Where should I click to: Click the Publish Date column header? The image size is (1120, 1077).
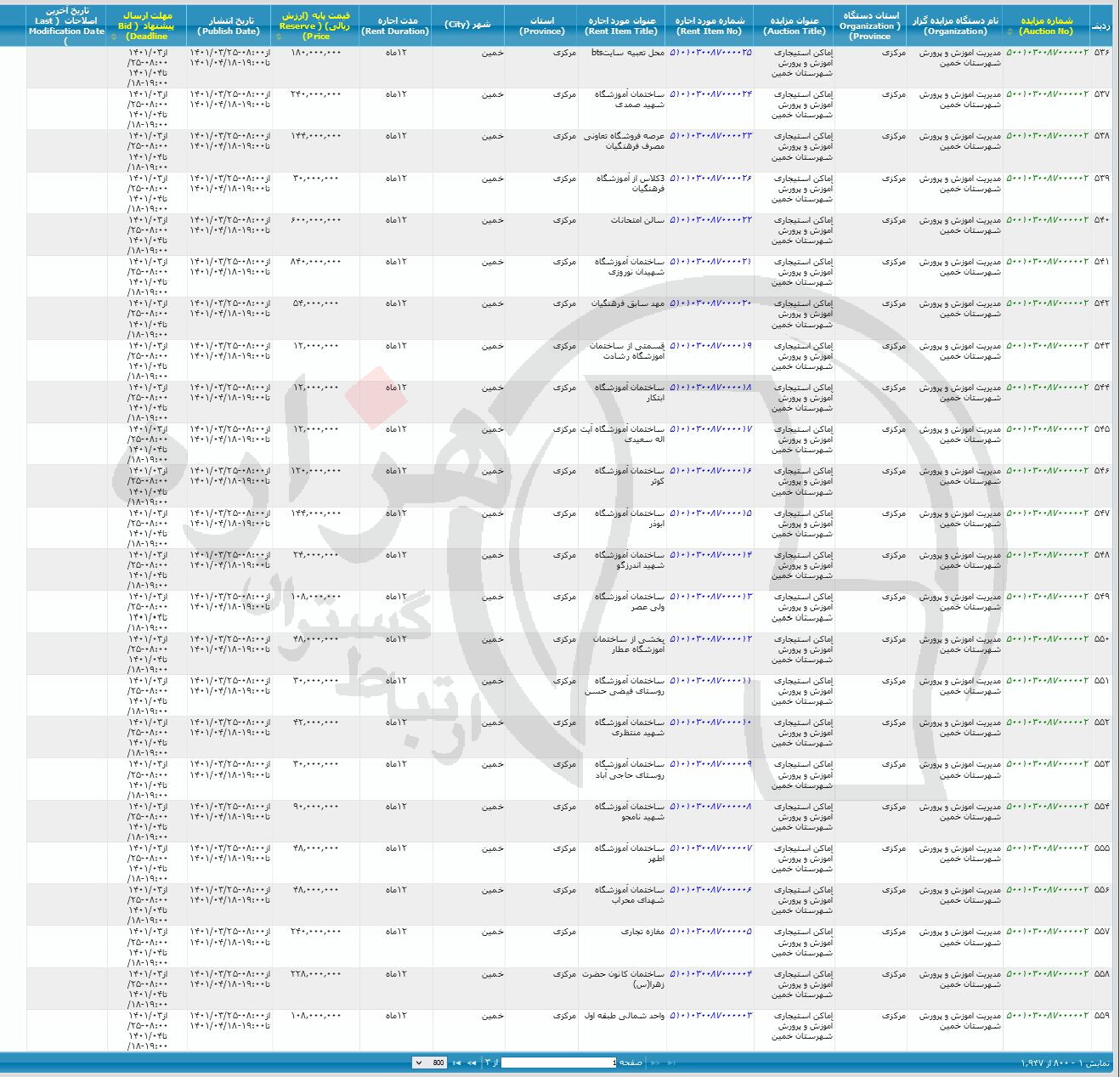pos(229,26)
